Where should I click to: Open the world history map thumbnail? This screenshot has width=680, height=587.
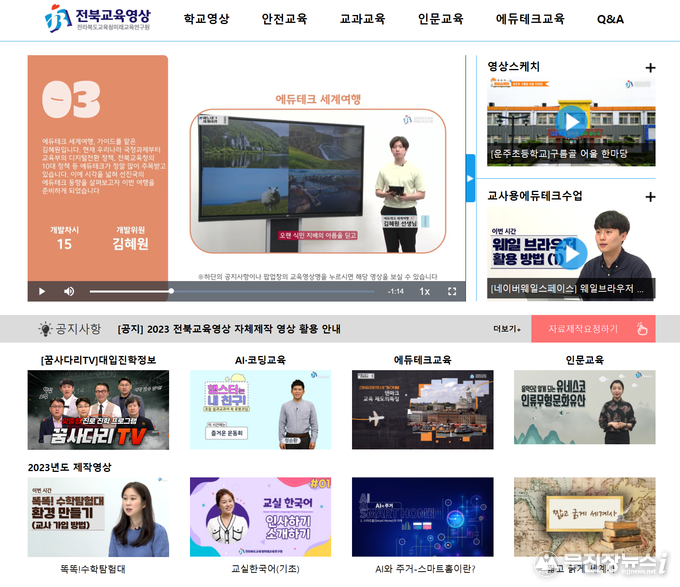[585, 517]
